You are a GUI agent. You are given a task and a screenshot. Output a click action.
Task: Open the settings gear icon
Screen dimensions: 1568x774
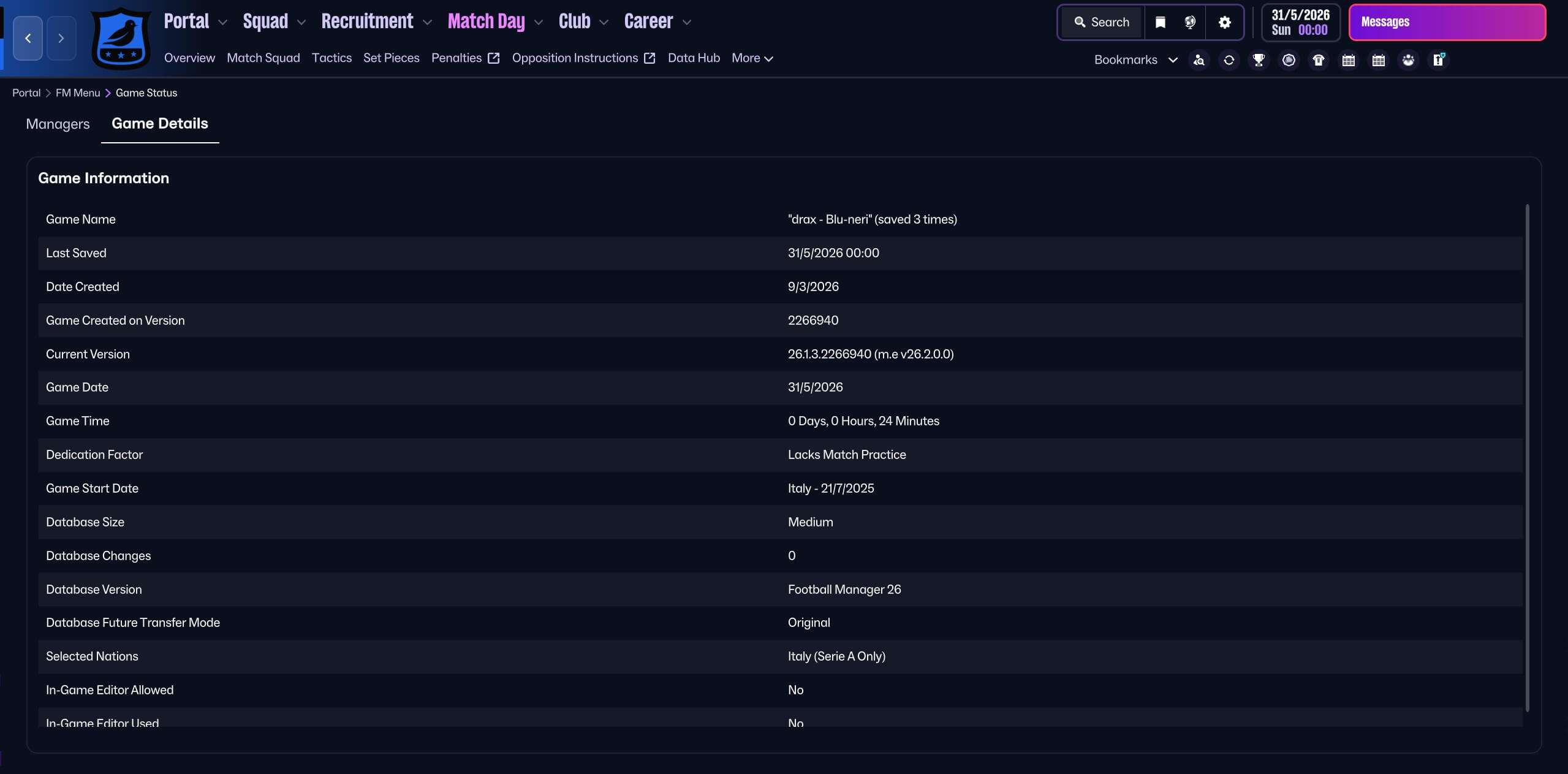coord(1224,23)
